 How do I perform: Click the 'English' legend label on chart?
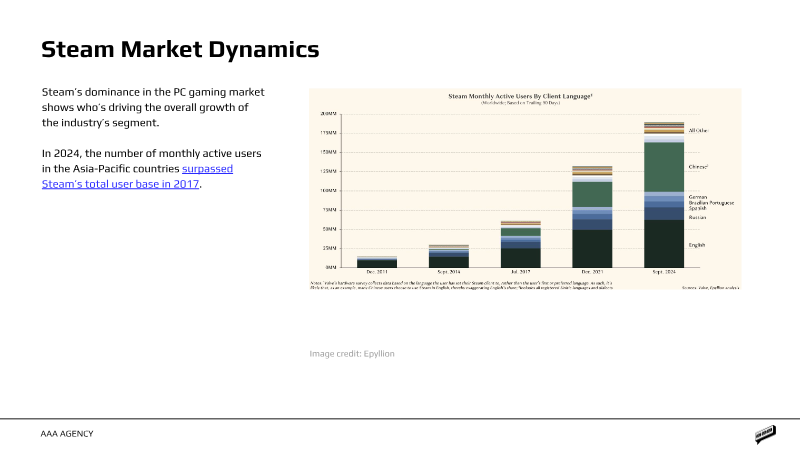click(698, 244)
